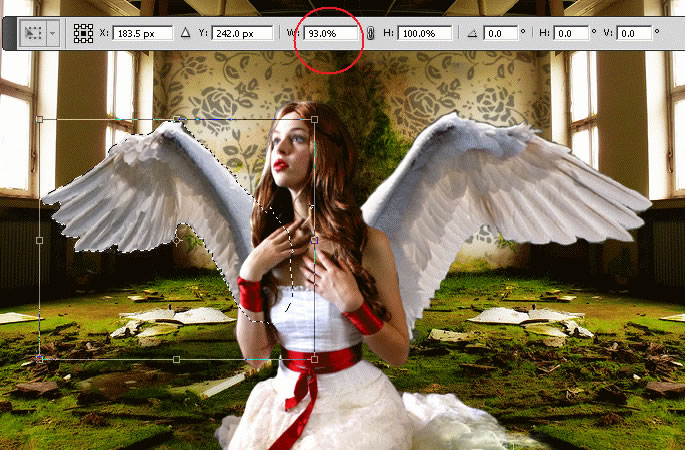Image resolution: width=687 pixels, height=450 pixels.
Task: Click the horizontal skew H field
Action: pyautogui.click(x=571, y=33)
